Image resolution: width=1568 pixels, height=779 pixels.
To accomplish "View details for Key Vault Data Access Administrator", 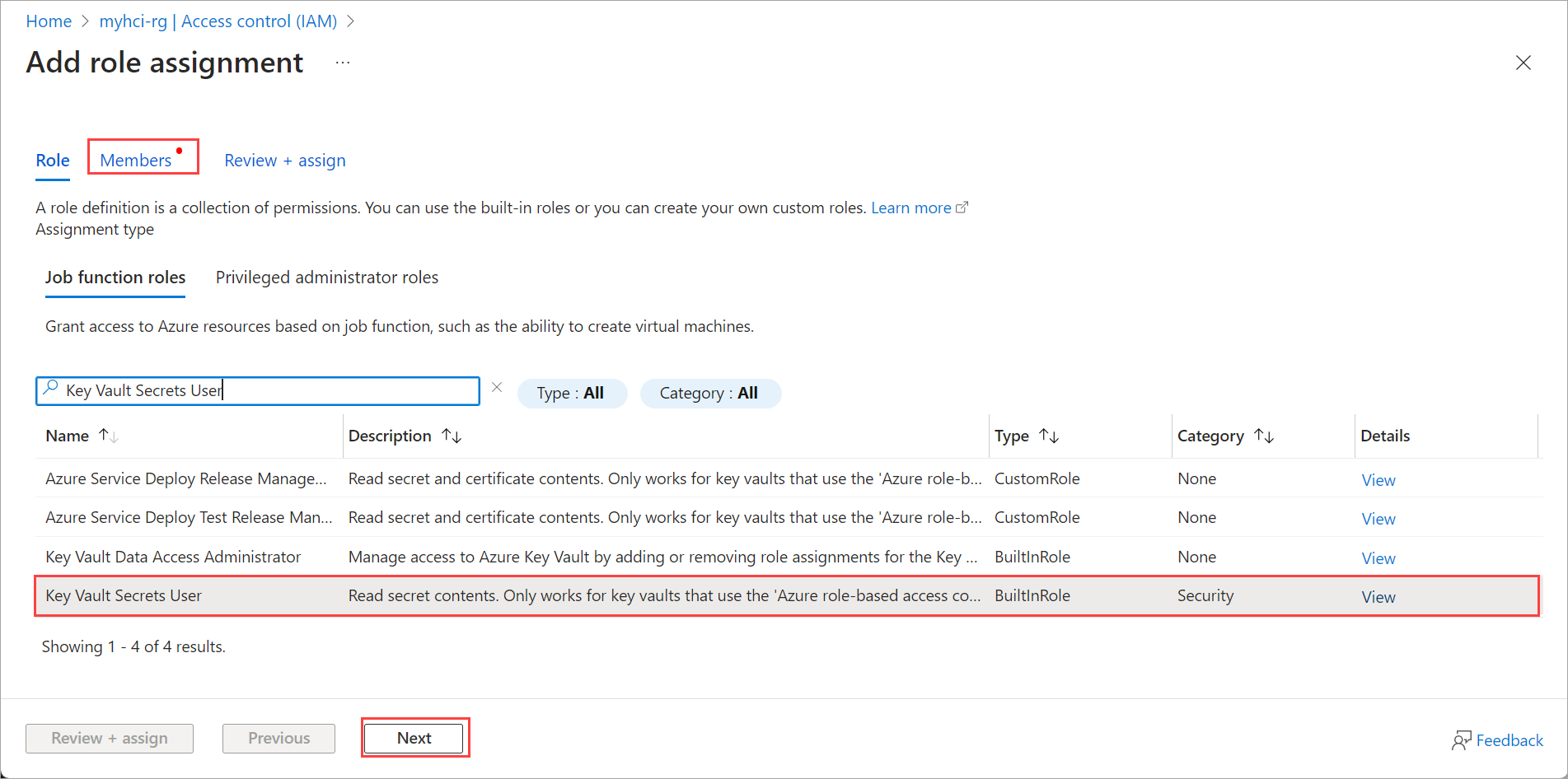I will (x=1378, y=558).
